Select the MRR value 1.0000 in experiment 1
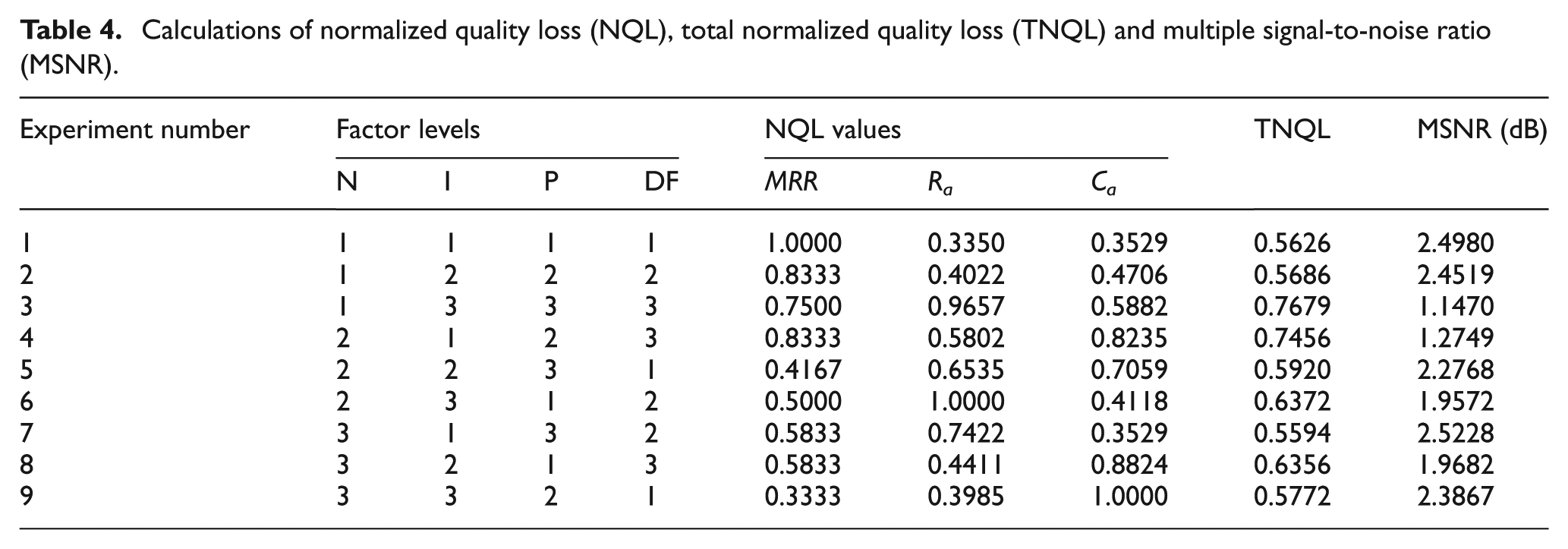Viewport: 1568px width, 549px height. [x=803, y=243]
